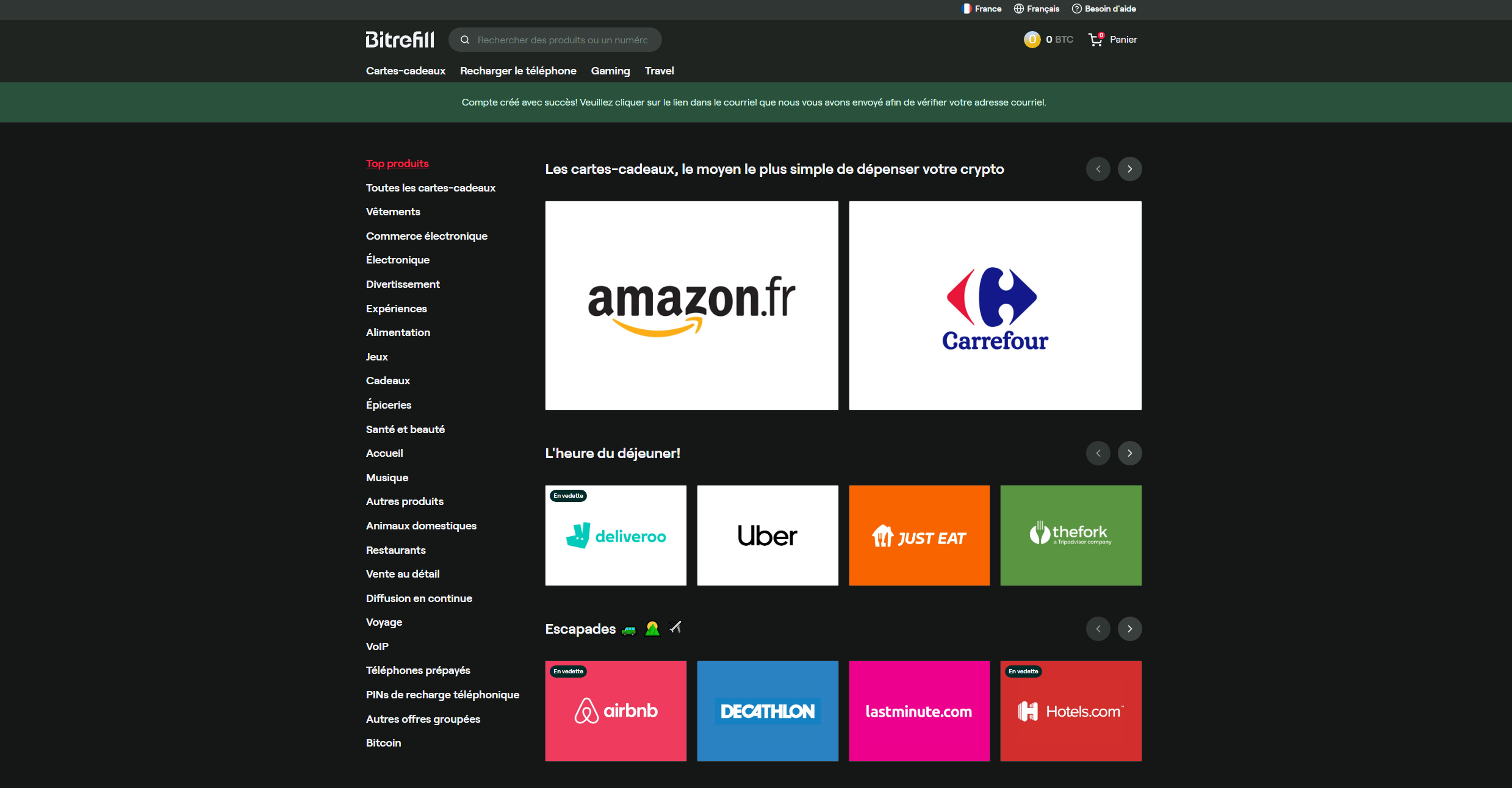Open the shopping cart icon

(x=1096, y=40)
